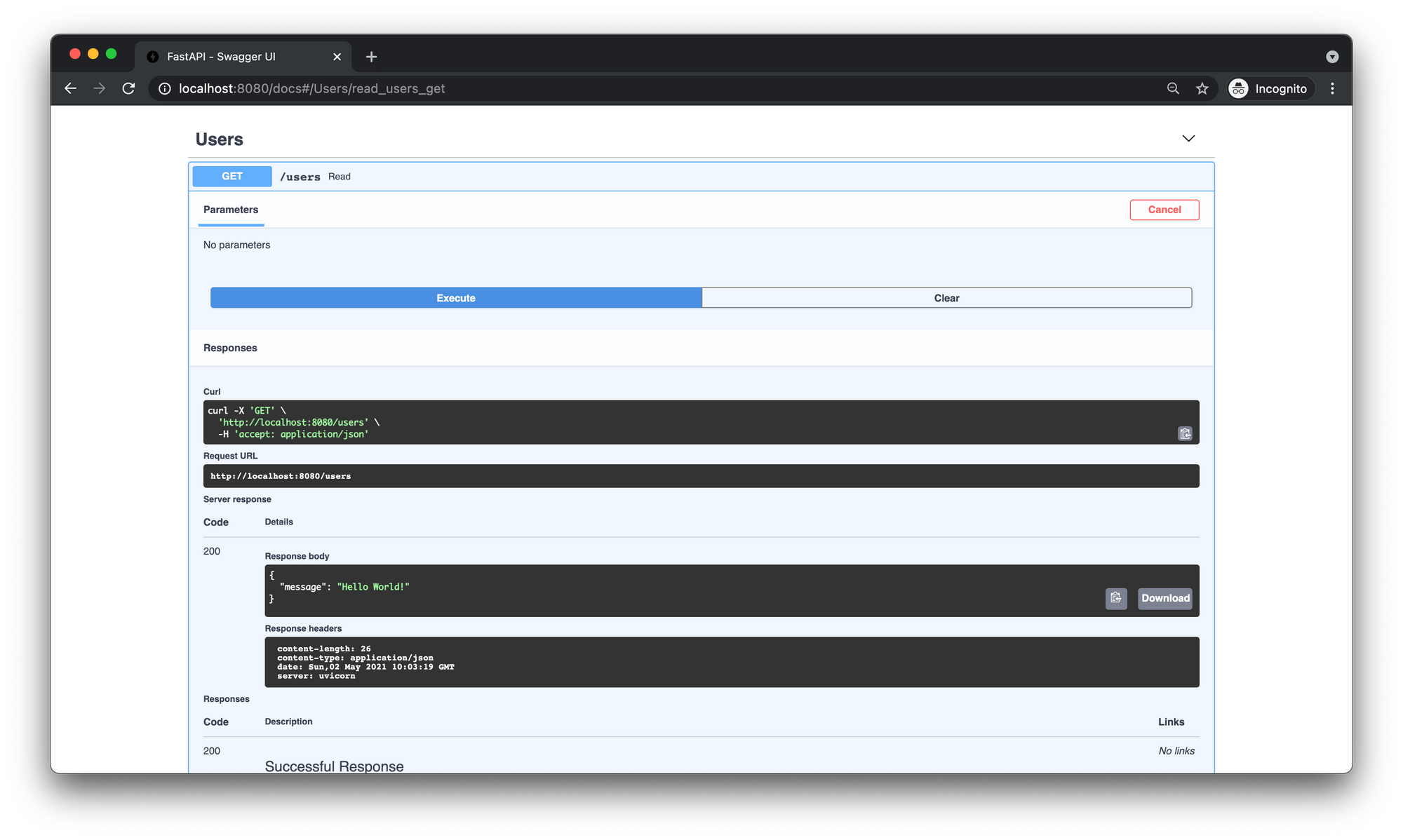Click the browser reload icon
This screenshot has width=1403, height=840.
click(128, 88)
